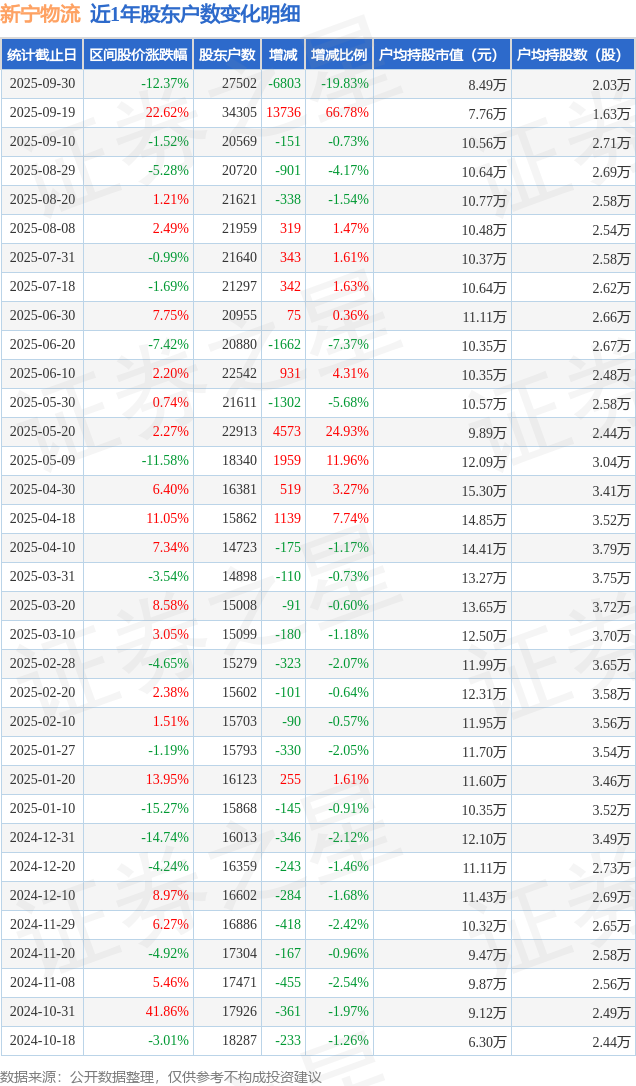Click the 户均持股数（股） column header
The height and width of the screenshot is (1086, 636).
(x=572, y=55)
